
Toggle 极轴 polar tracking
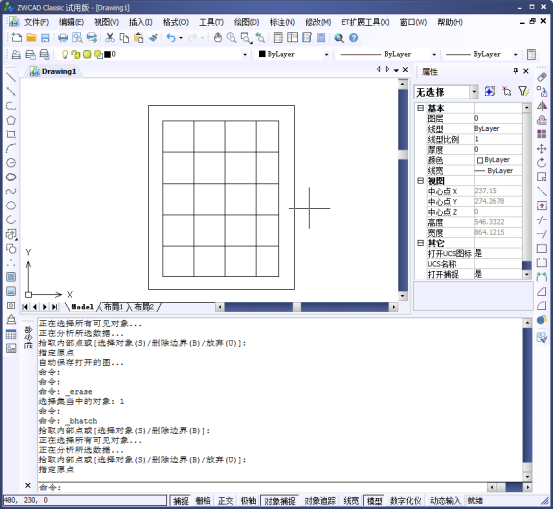coord(248,501)
